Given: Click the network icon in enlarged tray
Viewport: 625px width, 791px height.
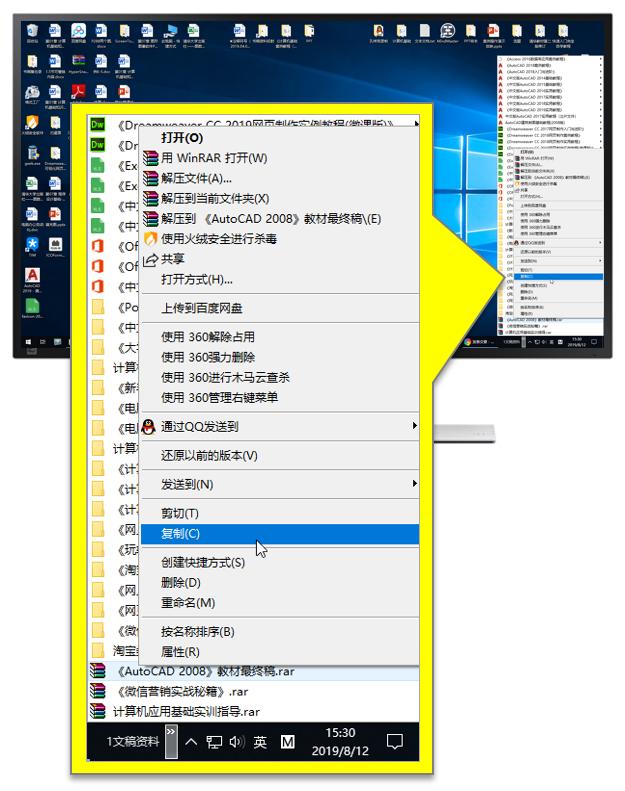Looking at the screenshot, I should (x=214, y=742).
